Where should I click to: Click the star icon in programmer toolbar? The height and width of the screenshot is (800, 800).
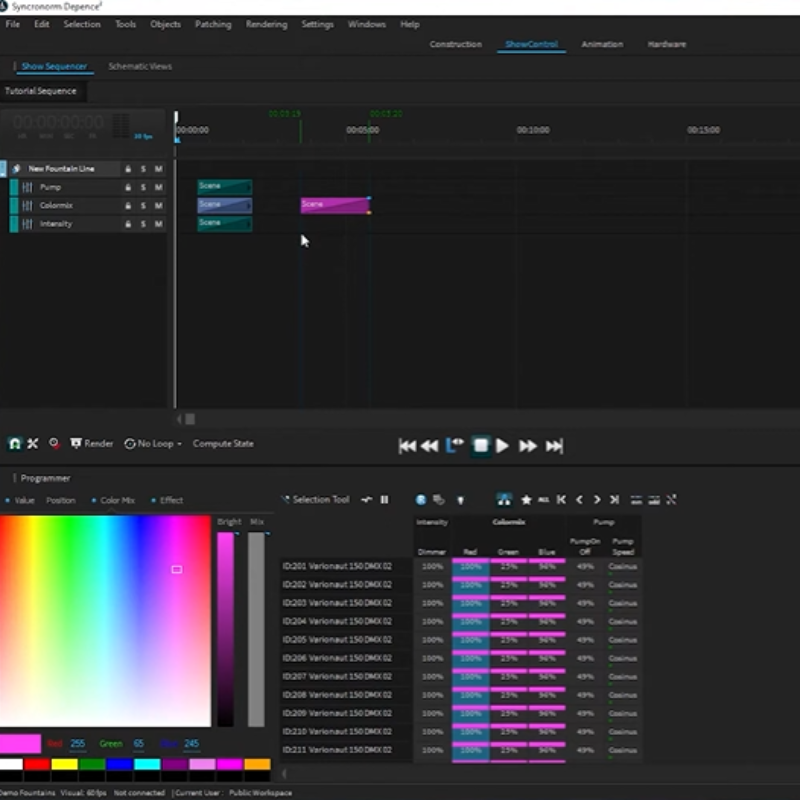[x=526, y=499]
